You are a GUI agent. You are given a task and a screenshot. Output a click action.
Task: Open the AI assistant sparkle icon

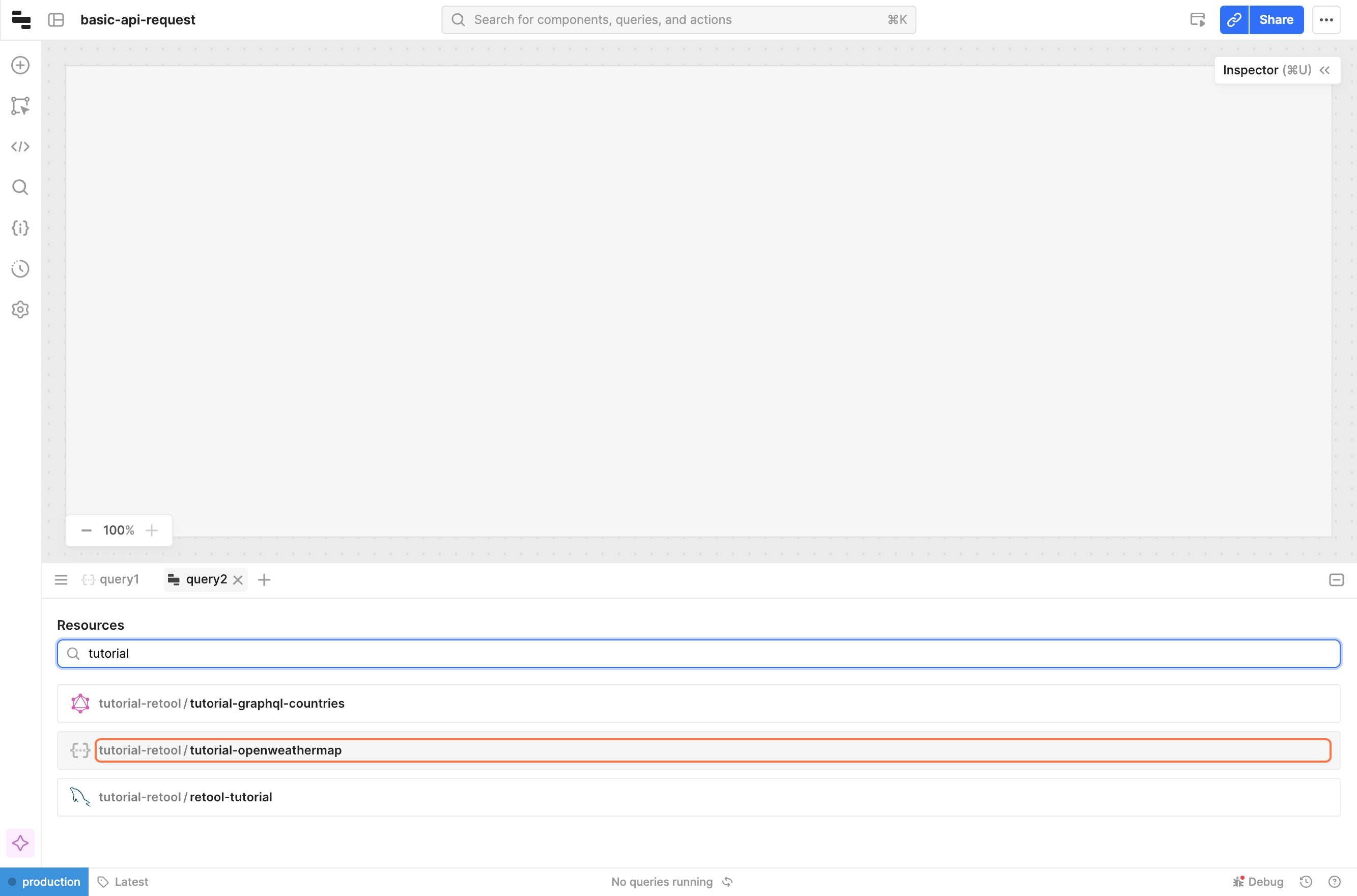tap(20, 843)
